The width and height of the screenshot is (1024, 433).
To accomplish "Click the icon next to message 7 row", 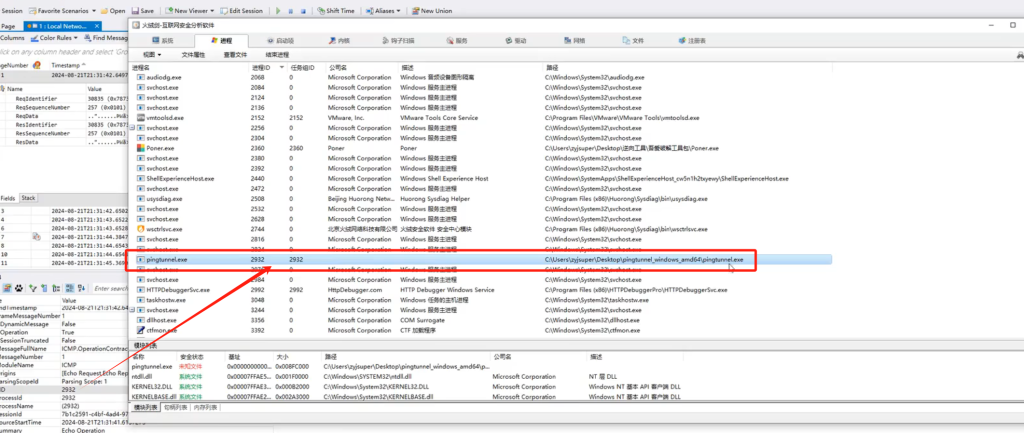I will point(37,237).
